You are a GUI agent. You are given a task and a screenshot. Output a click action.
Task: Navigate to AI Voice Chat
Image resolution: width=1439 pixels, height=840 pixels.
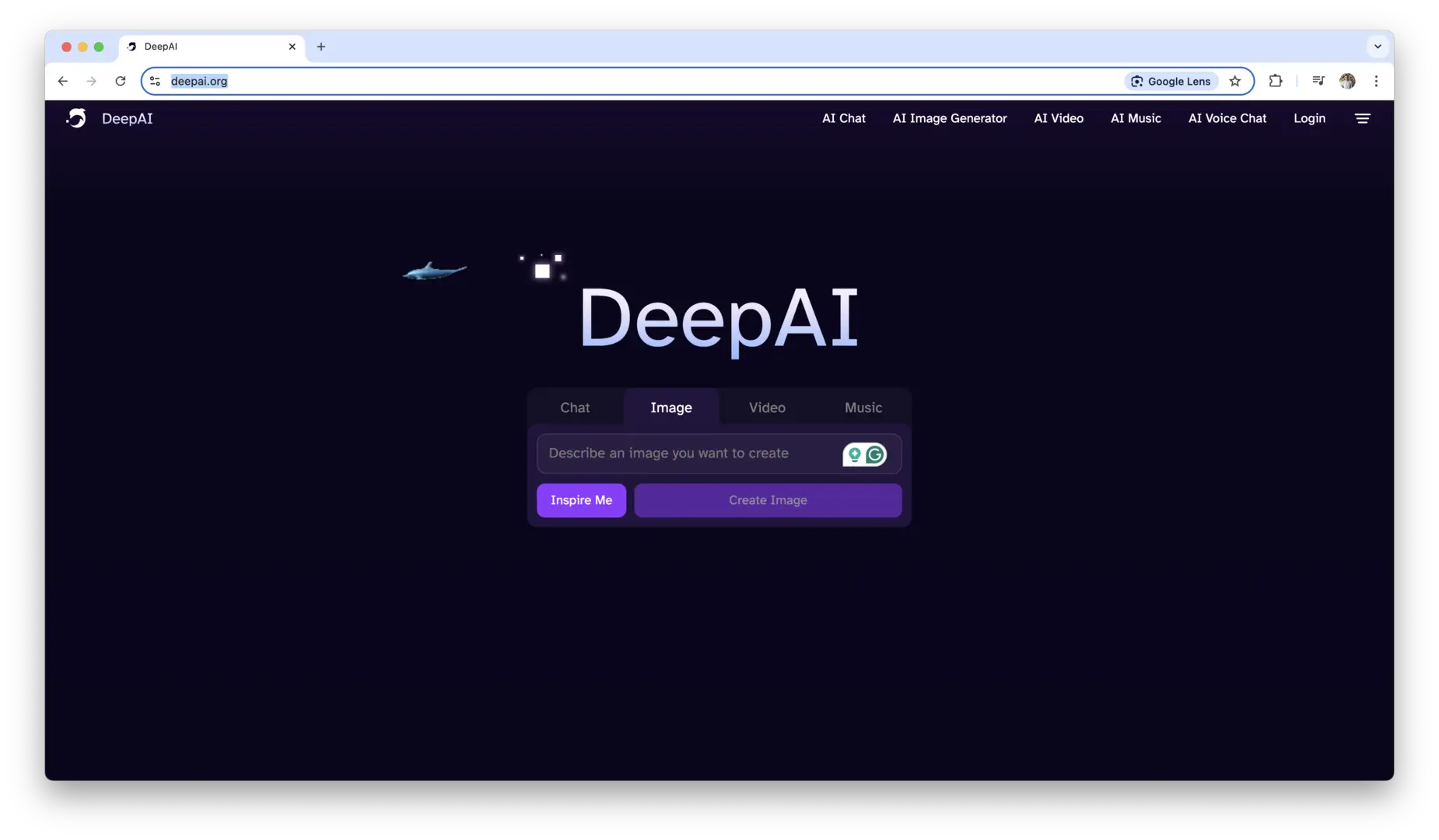[1227, 118]
